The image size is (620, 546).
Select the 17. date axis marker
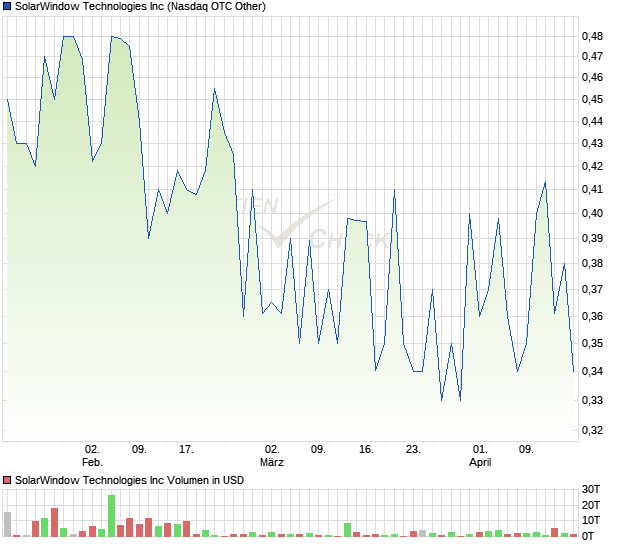point(186,450)
